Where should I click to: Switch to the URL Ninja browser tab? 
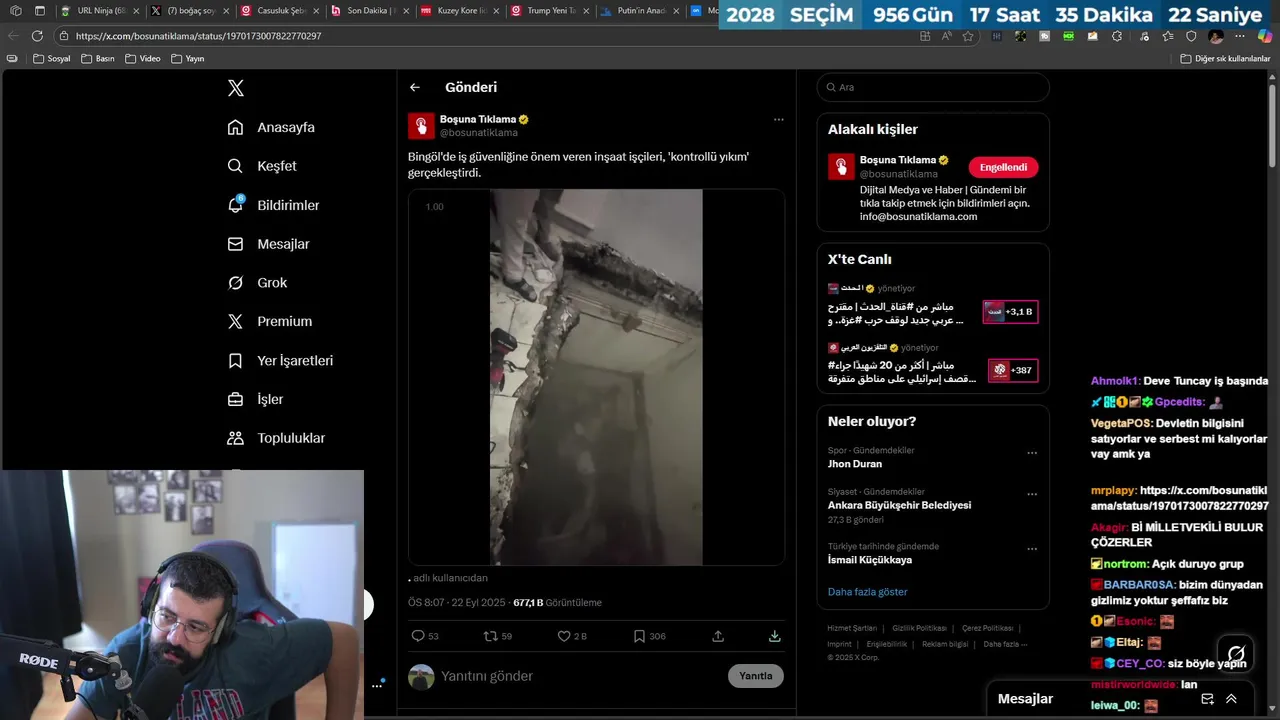coord(98,11)
